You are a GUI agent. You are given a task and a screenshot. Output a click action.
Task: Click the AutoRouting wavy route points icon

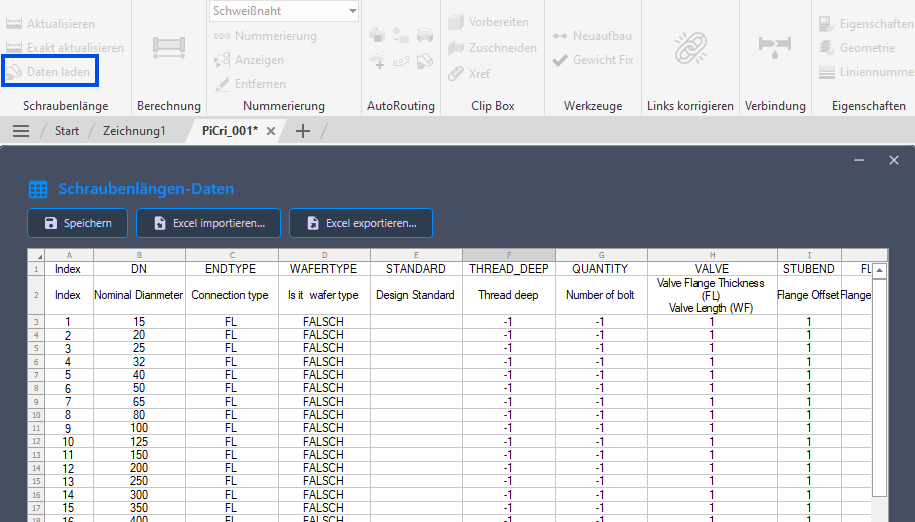[x=401, y=60]
